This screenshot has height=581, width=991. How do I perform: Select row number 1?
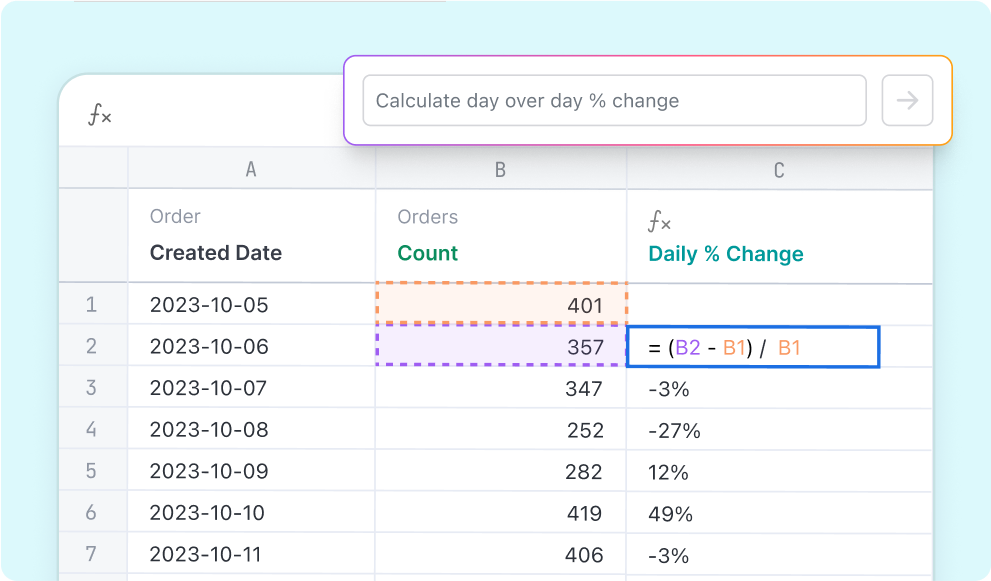coord(92,305)
